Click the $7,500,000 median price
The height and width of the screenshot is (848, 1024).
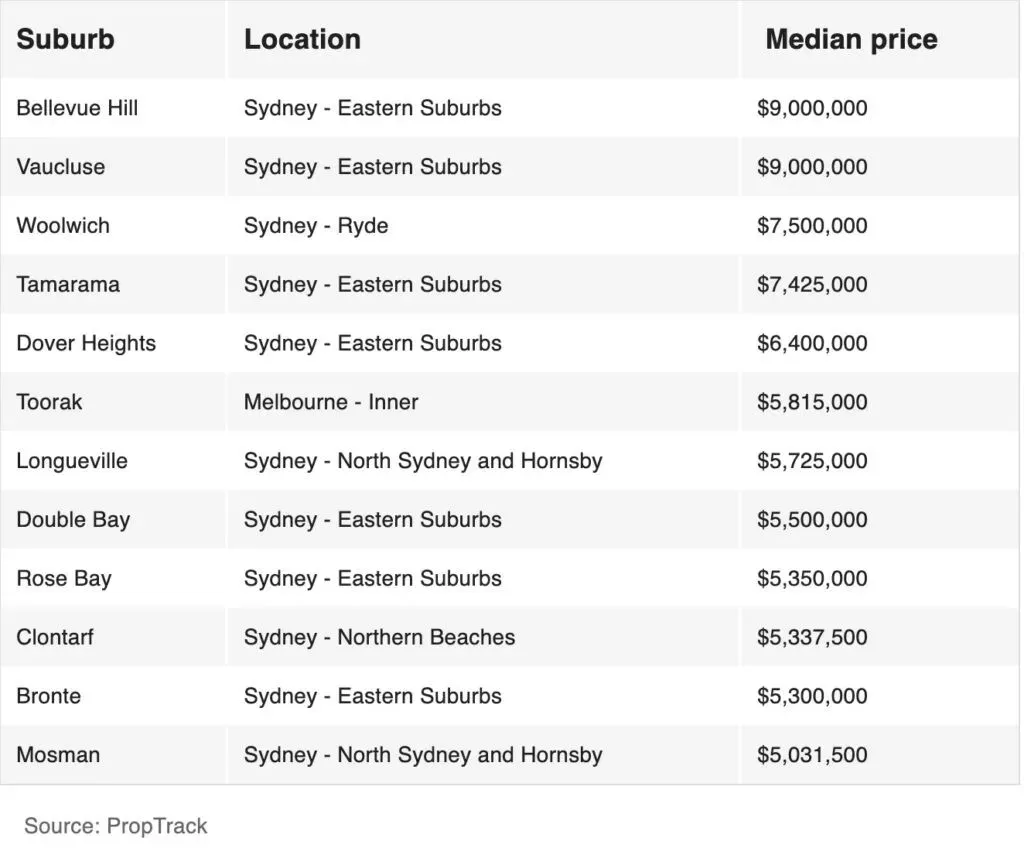coord(812,226)
